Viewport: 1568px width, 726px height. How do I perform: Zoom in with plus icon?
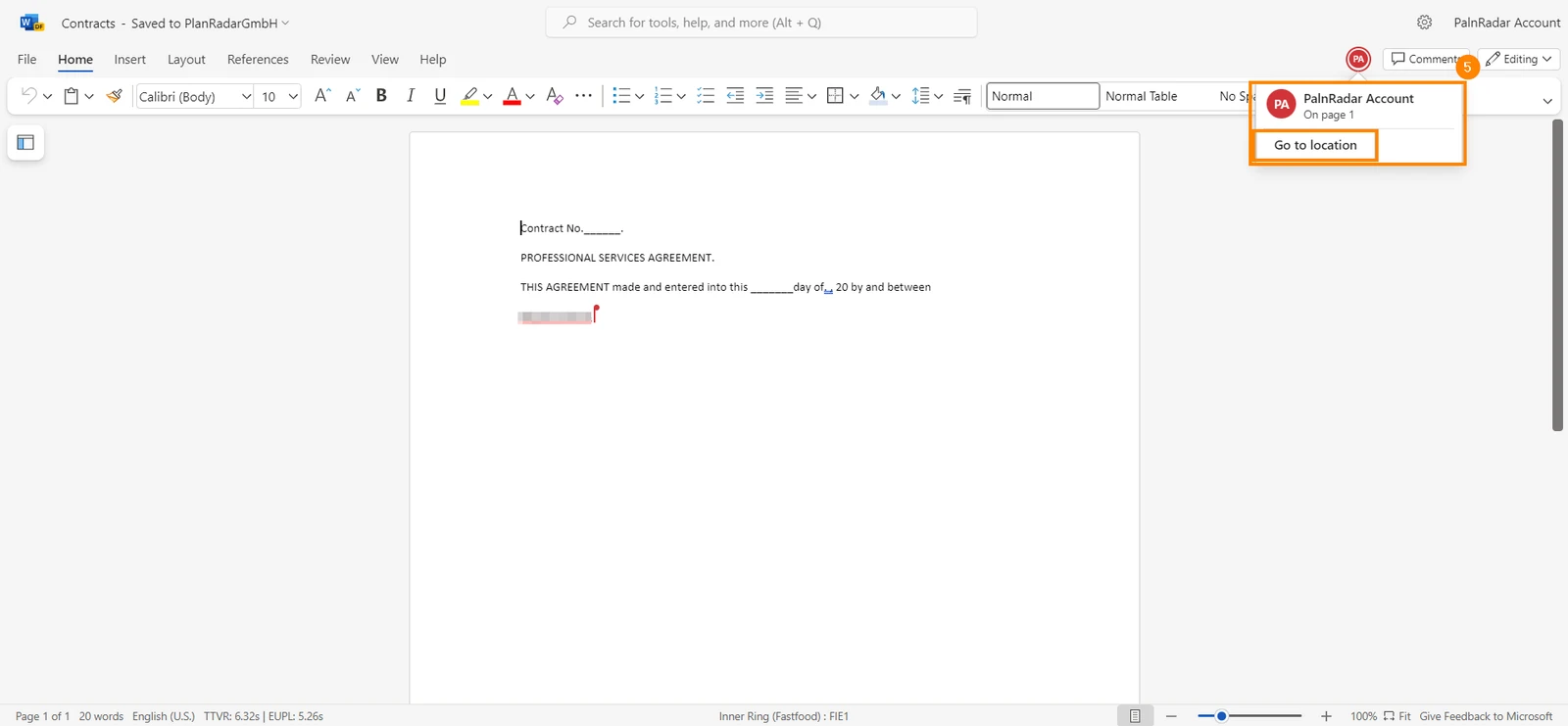click(x=1326, y=716)
